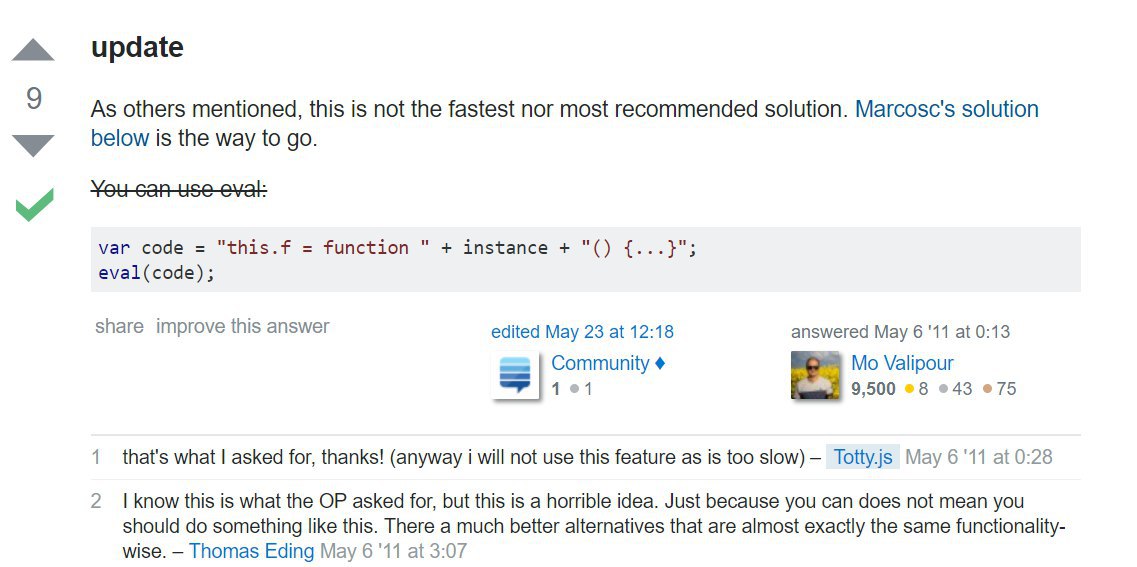The height and width of the screenshot is (567, 1137).
Task: Upvote the answer with the up arrow
Action: coord(33,50)
